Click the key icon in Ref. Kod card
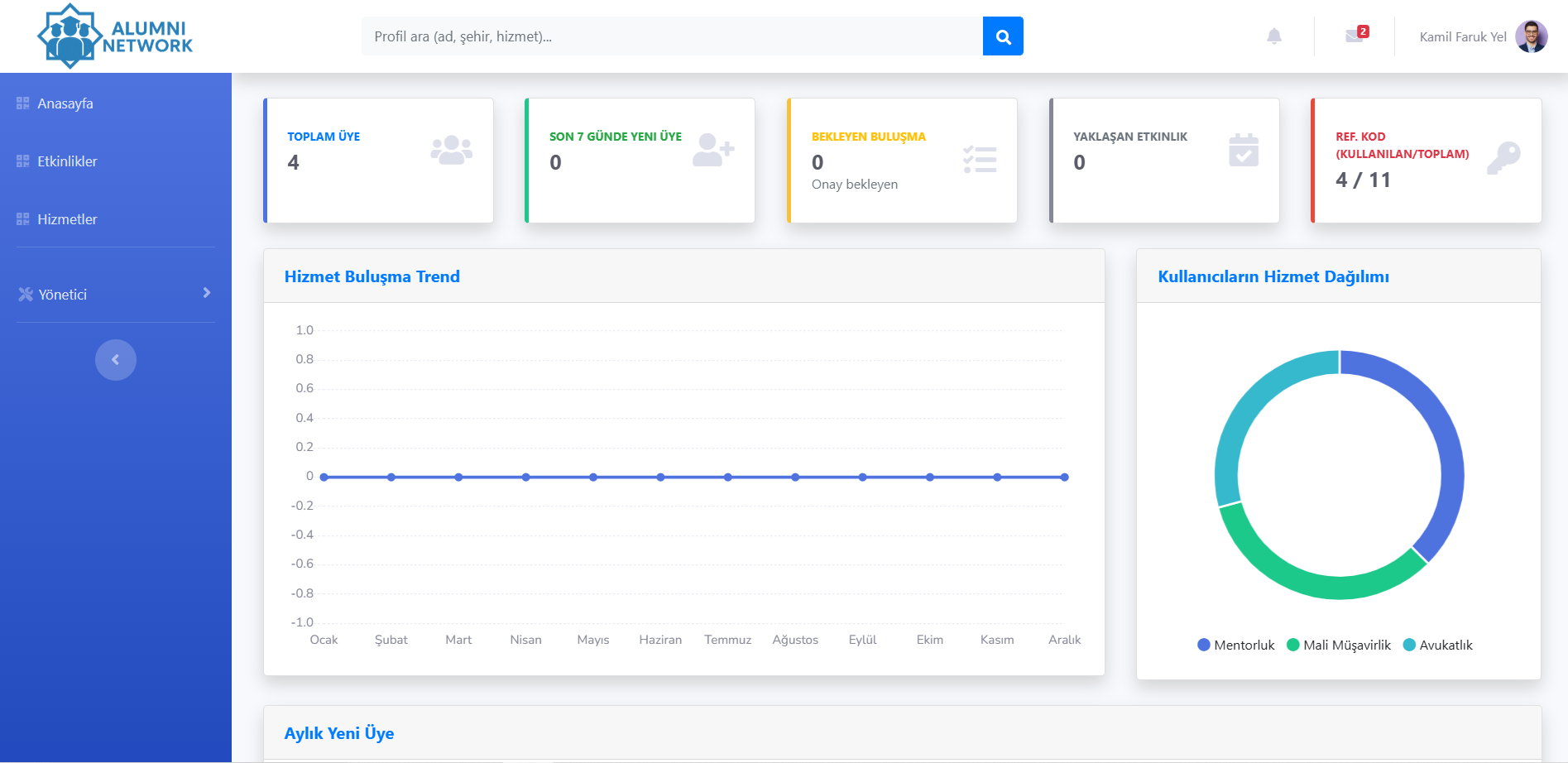 tap(1503, 157)
